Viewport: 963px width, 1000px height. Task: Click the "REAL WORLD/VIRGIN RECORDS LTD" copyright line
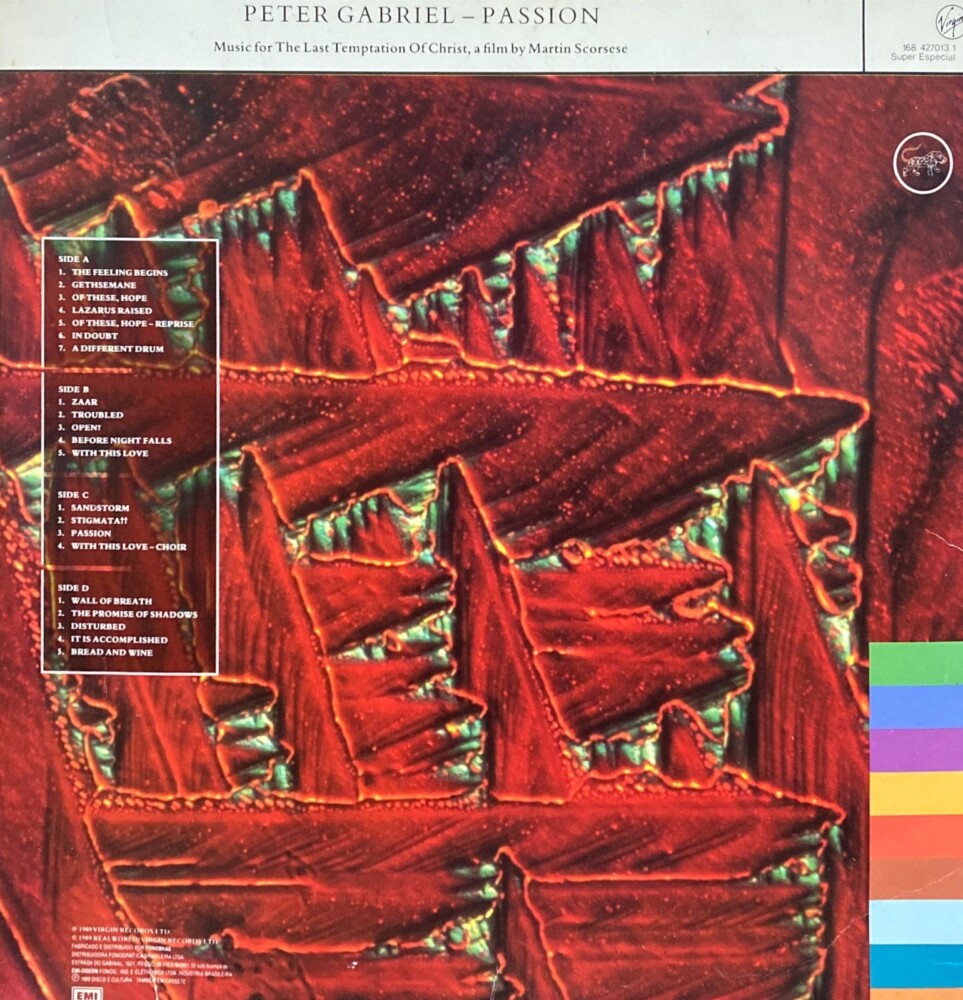(x=145, y=940)
